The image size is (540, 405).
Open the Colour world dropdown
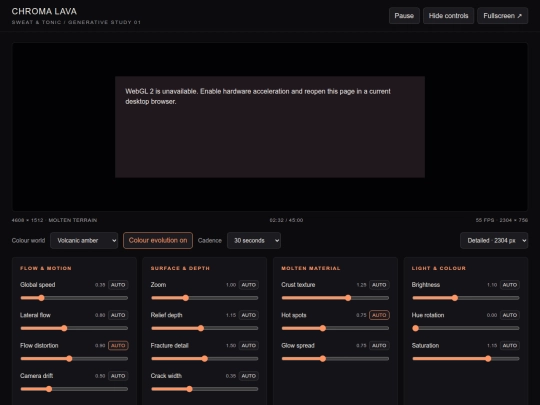click(84, 240)
